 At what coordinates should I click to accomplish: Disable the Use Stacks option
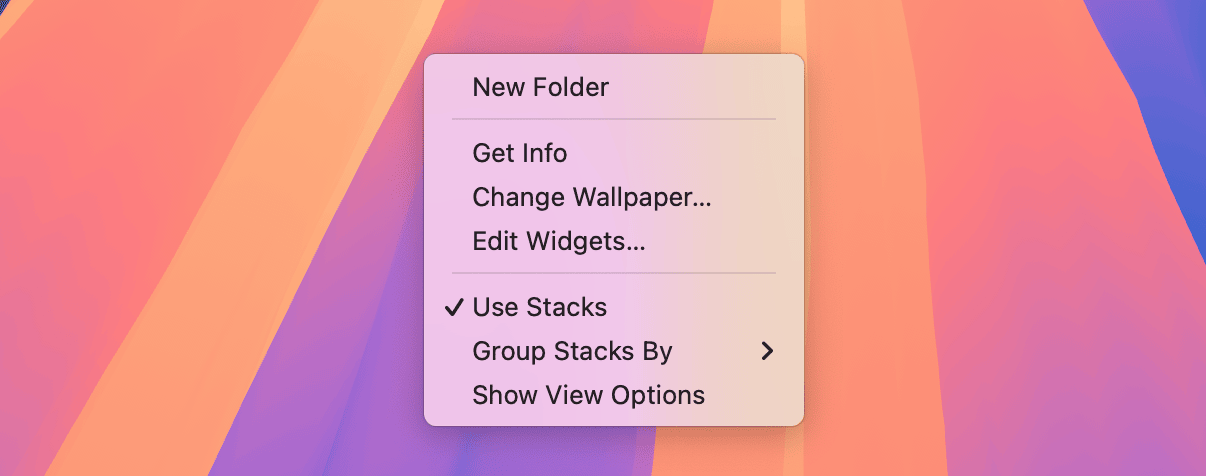(x=540, y=307)
